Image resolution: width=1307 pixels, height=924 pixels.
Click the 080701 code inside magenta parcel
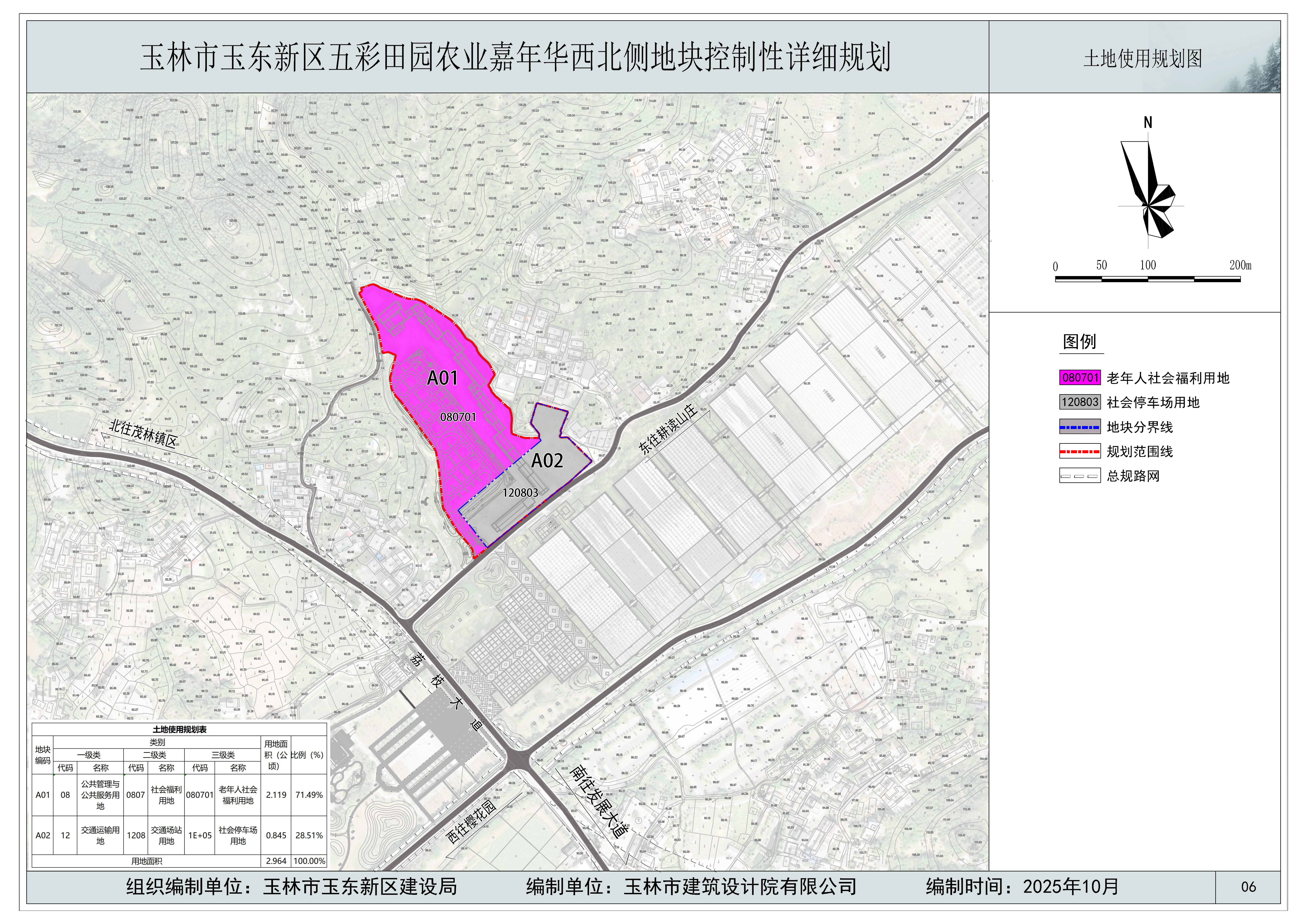coord(458,417)
